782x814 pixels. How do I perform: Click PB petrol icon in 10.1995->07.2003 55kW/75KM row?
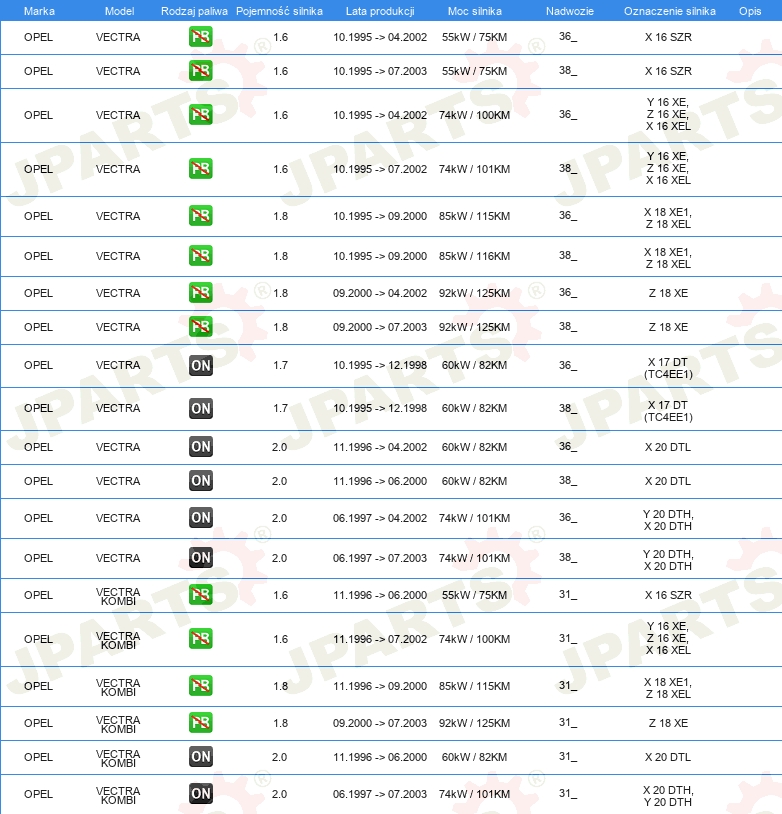click(200, 71)
